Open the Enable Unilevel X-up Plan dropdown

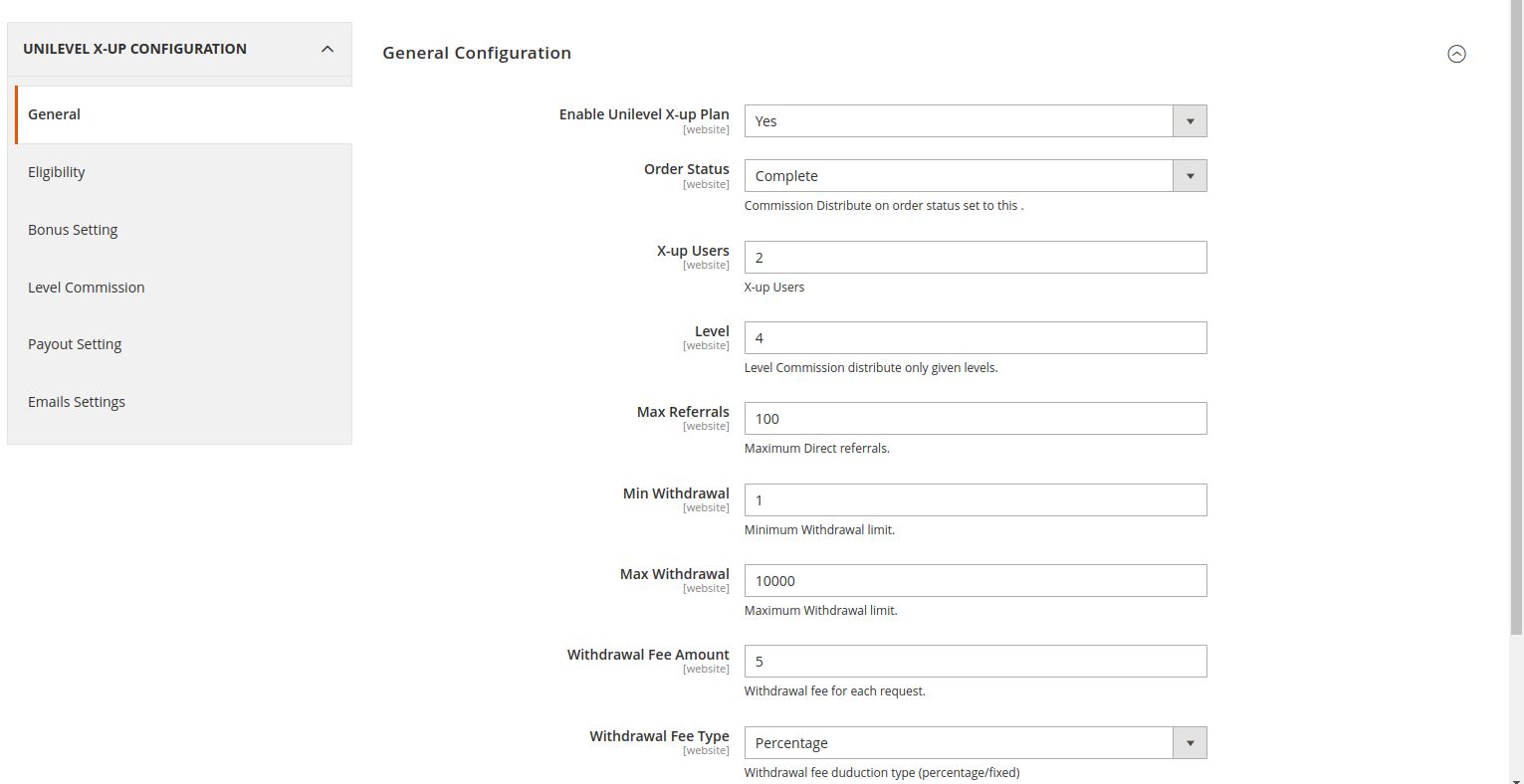(975, 121)
